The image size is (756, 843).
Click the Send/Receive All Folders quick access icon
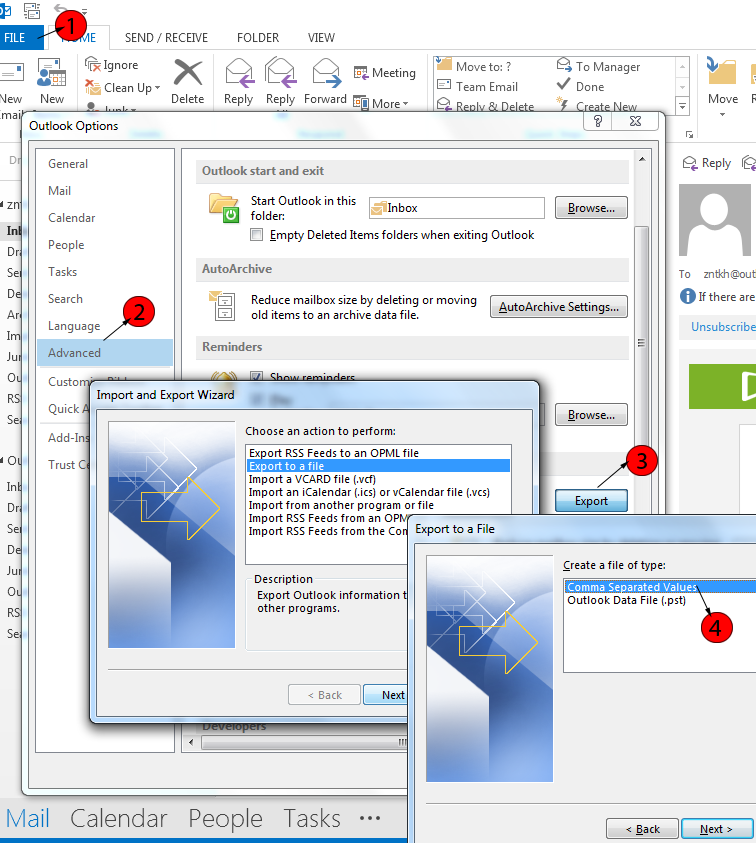point(32,10)
